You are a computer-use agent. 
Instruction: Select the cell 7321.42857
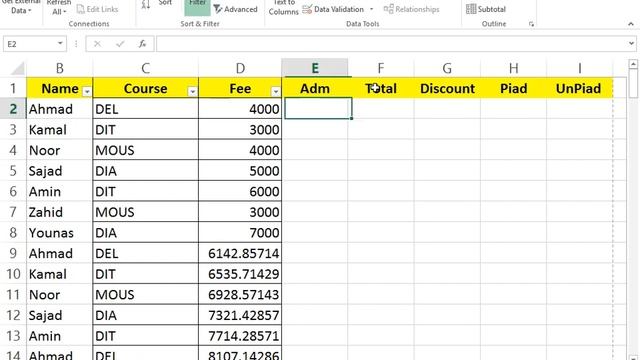(240, 315)
